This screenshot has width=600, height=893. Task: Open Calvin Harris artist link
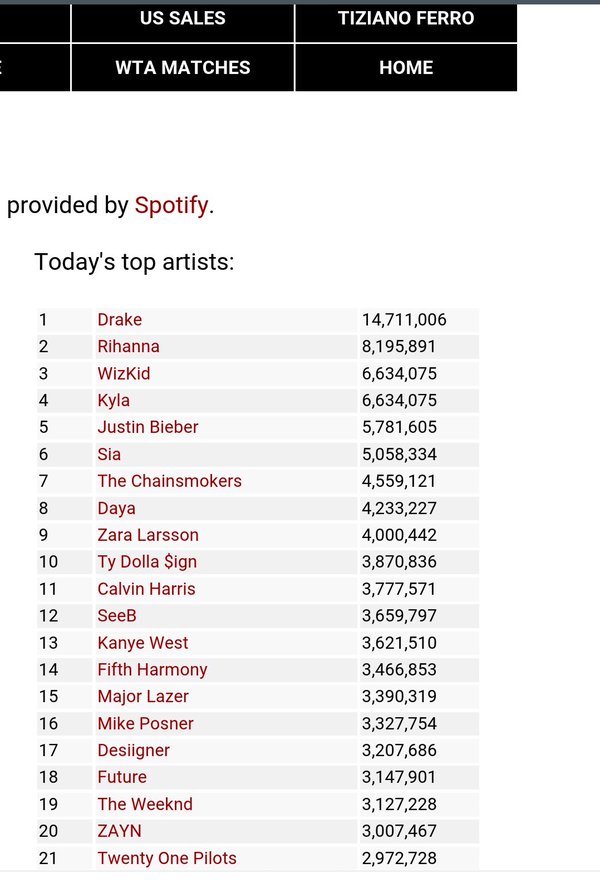click(146, 589)
